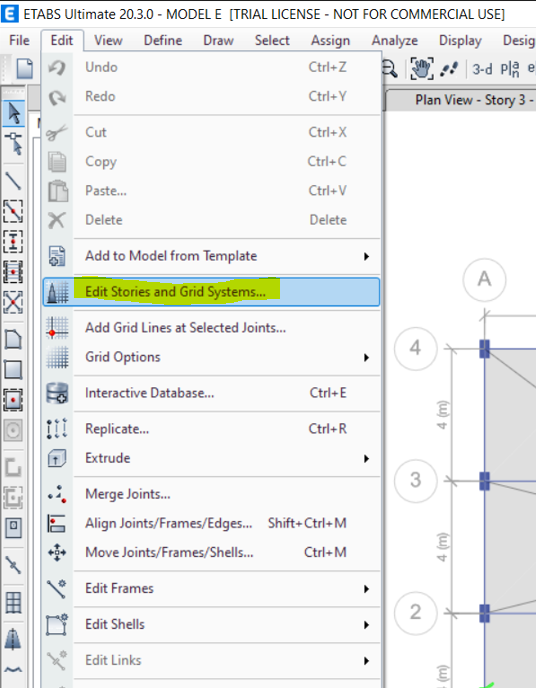
Task: Click the zoom magnifier toolbar icon
Action: [x=389, y=69]
